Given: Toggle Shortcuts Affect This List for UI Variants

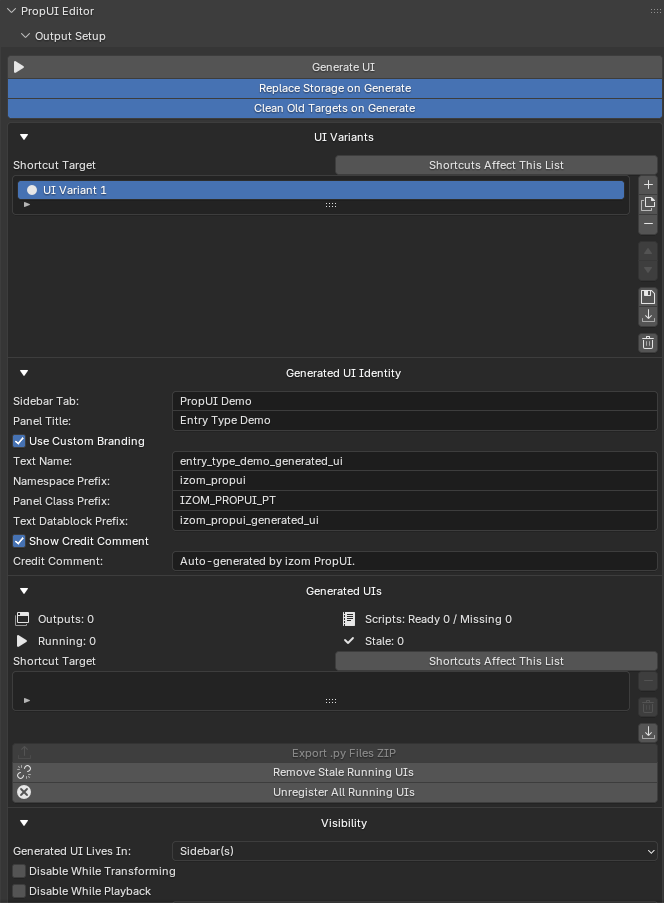Looking at the screenshot, I should [x=496, y=165].
